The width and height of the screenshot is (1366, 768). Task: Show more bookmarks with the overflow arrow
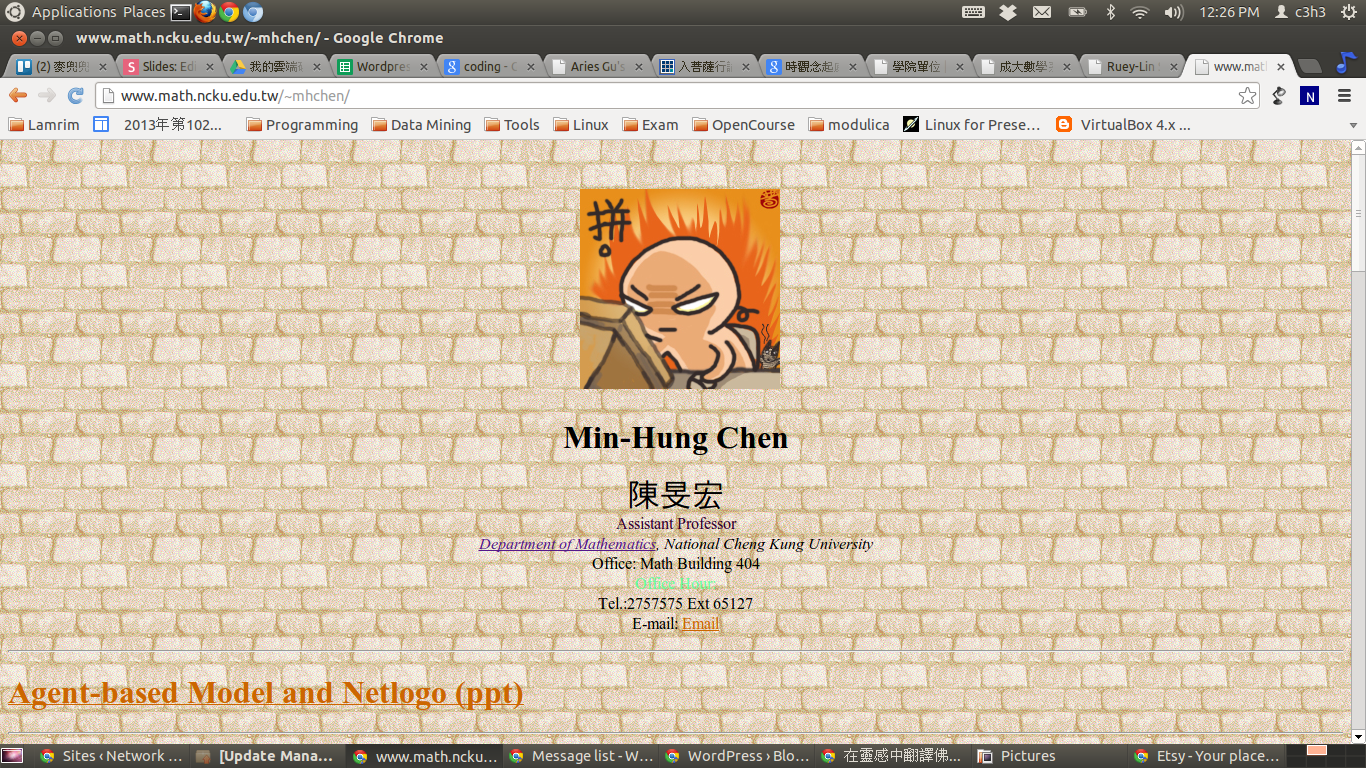point(1354,125)
